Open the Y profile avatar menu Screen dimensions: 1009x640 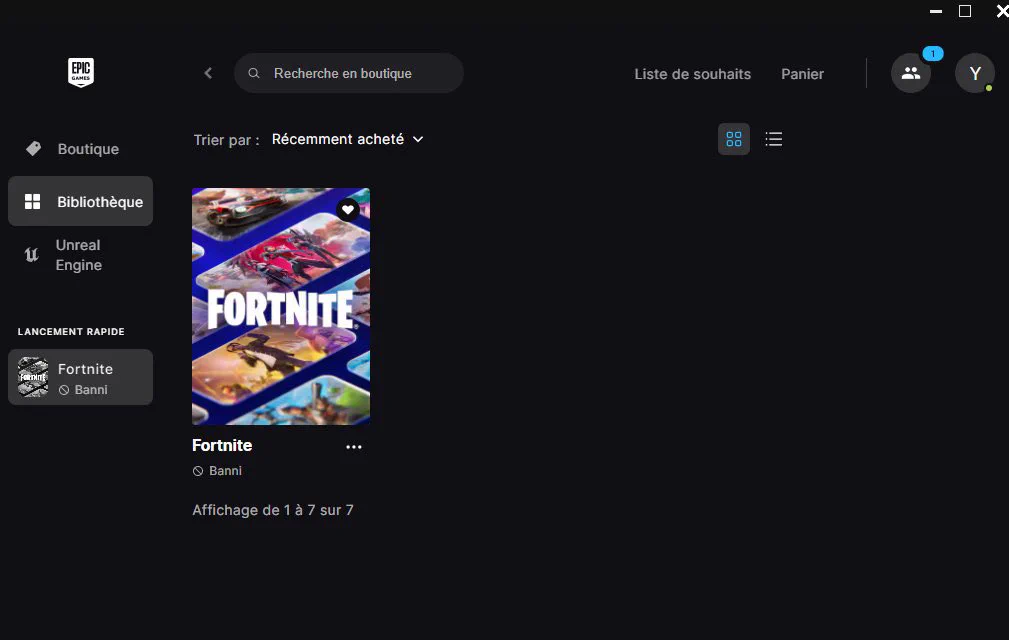point(975,73)
